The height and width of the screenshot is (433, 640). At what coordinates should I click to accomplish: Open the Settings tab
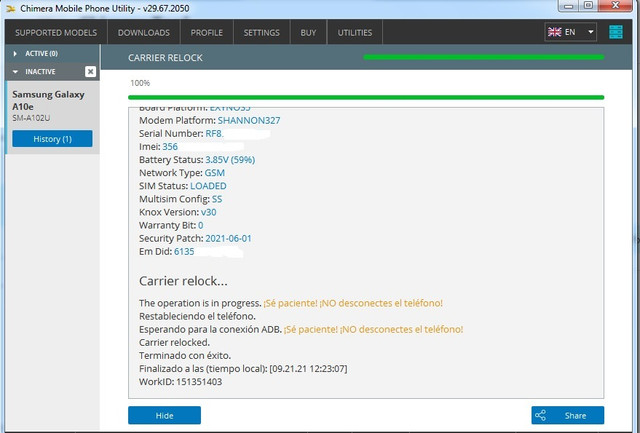262,33
